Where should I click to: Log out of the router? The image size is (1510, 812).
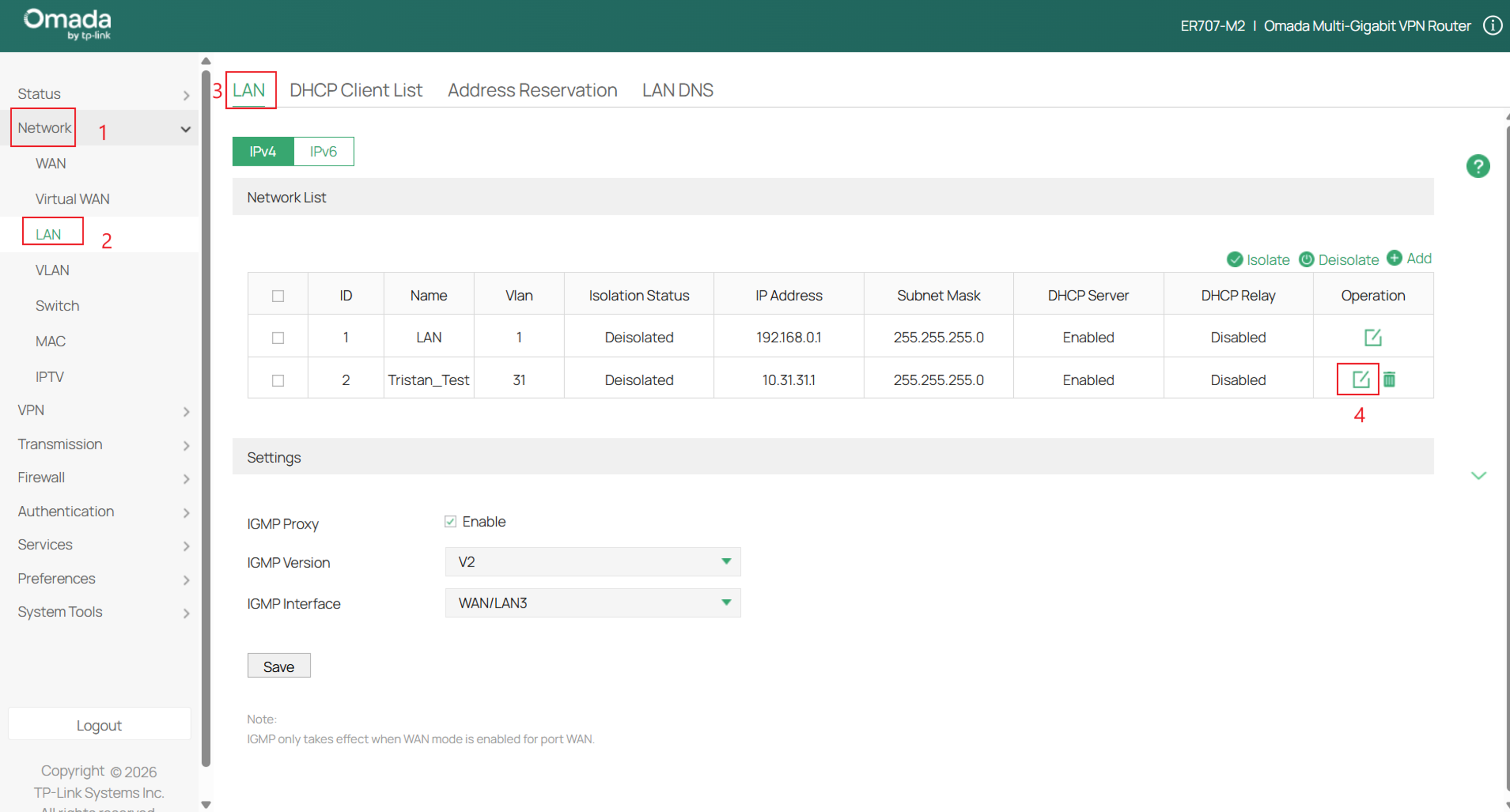[99, 725]
